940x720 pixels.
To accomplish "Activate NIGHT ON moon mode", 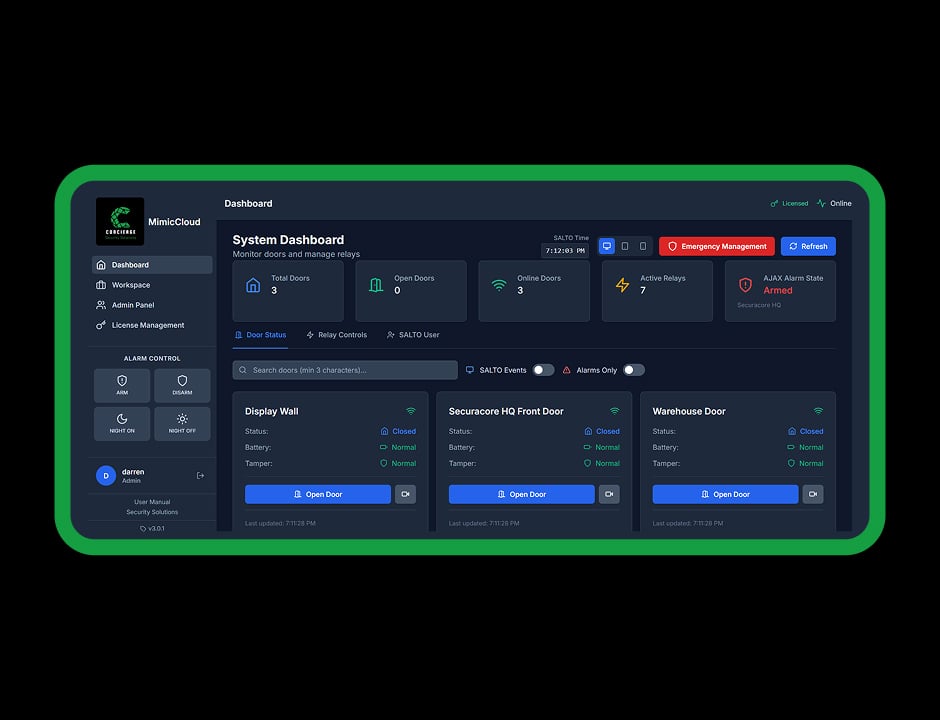I will pos(122,423).
